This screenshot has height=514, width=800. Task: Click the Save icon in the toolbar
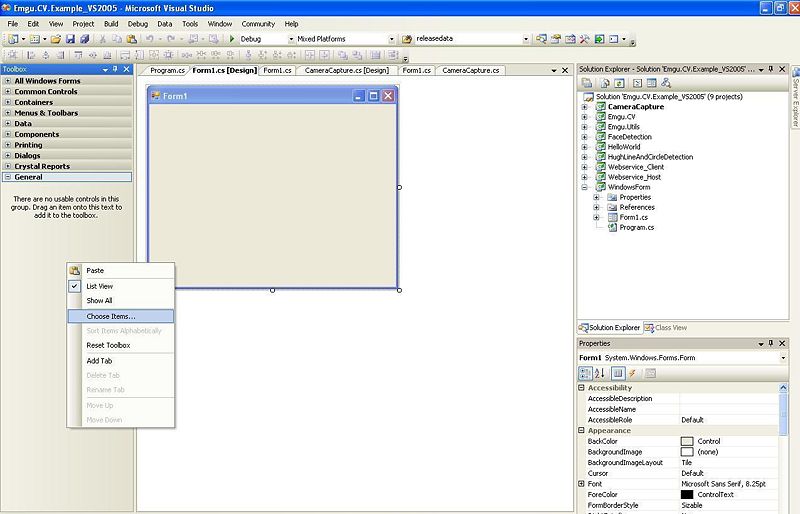(x=70, y=39)
